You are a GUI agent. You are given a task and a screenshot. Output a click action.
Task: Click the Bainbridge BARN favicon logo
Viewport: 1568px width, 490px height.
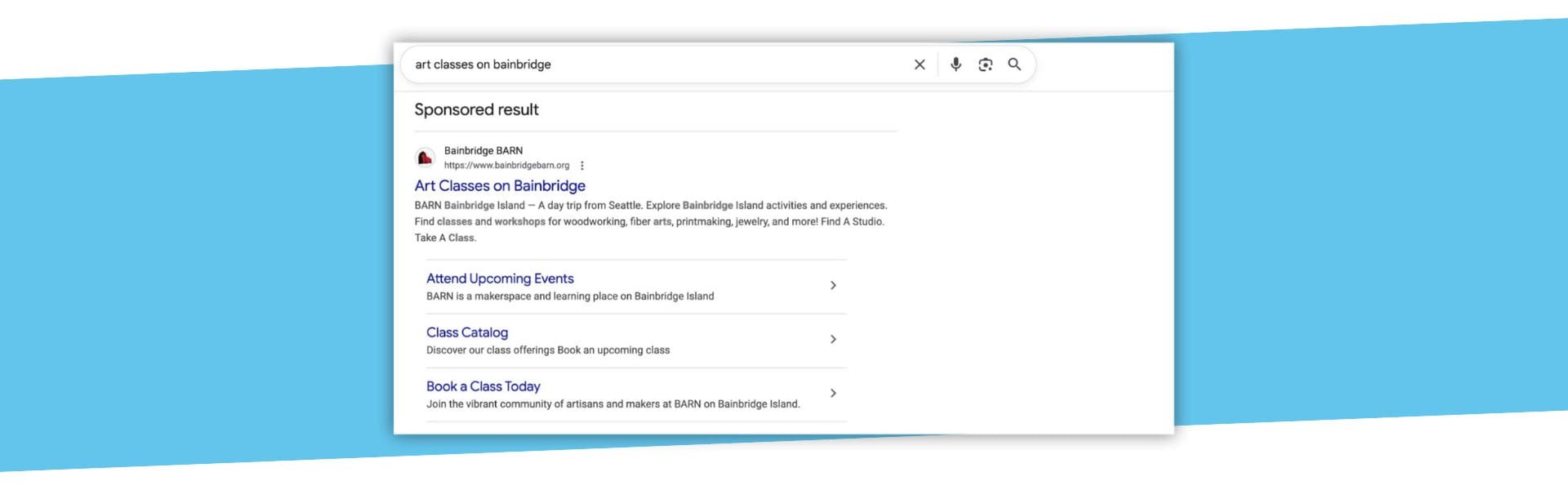click(x=425, y=158)
